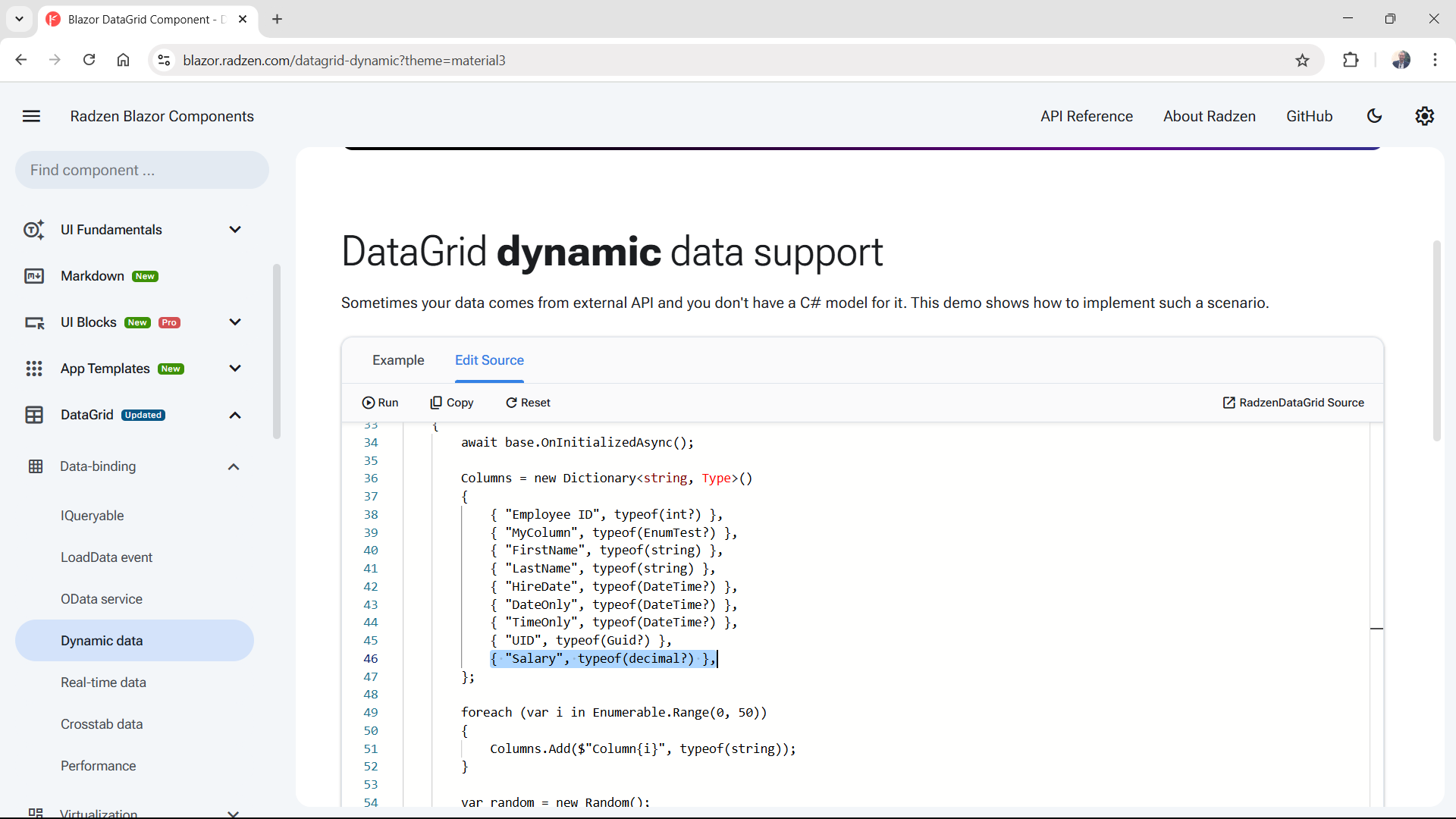The image size is (1456, 819).
Task: Expand the UI Fundamentals section chevron
Action: coord(235,230)
